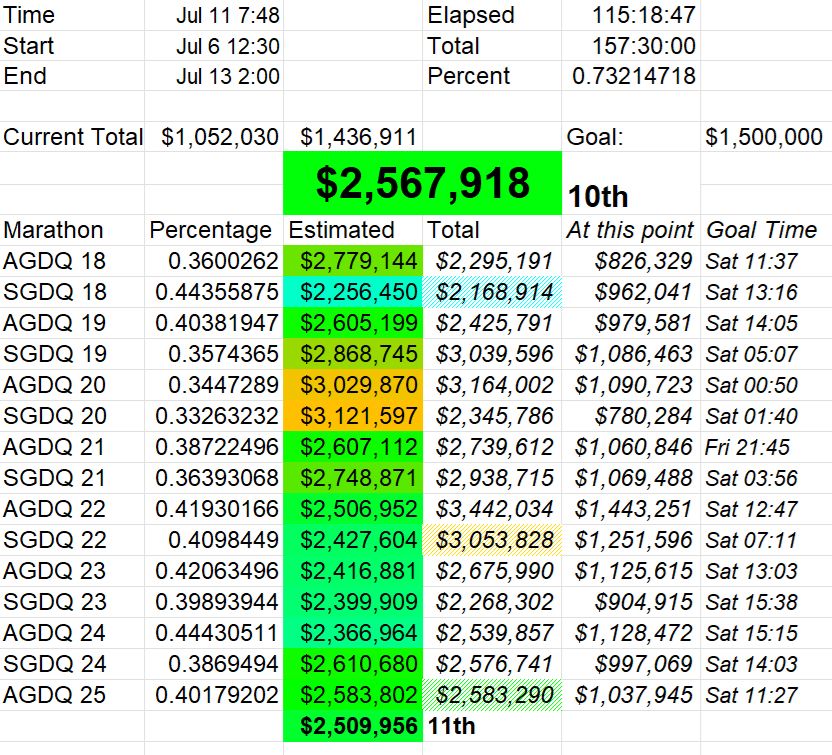Select the at-this-point value '$780,284'
Image resolution: width=832 pixels, height=755 pixels.
631,416
